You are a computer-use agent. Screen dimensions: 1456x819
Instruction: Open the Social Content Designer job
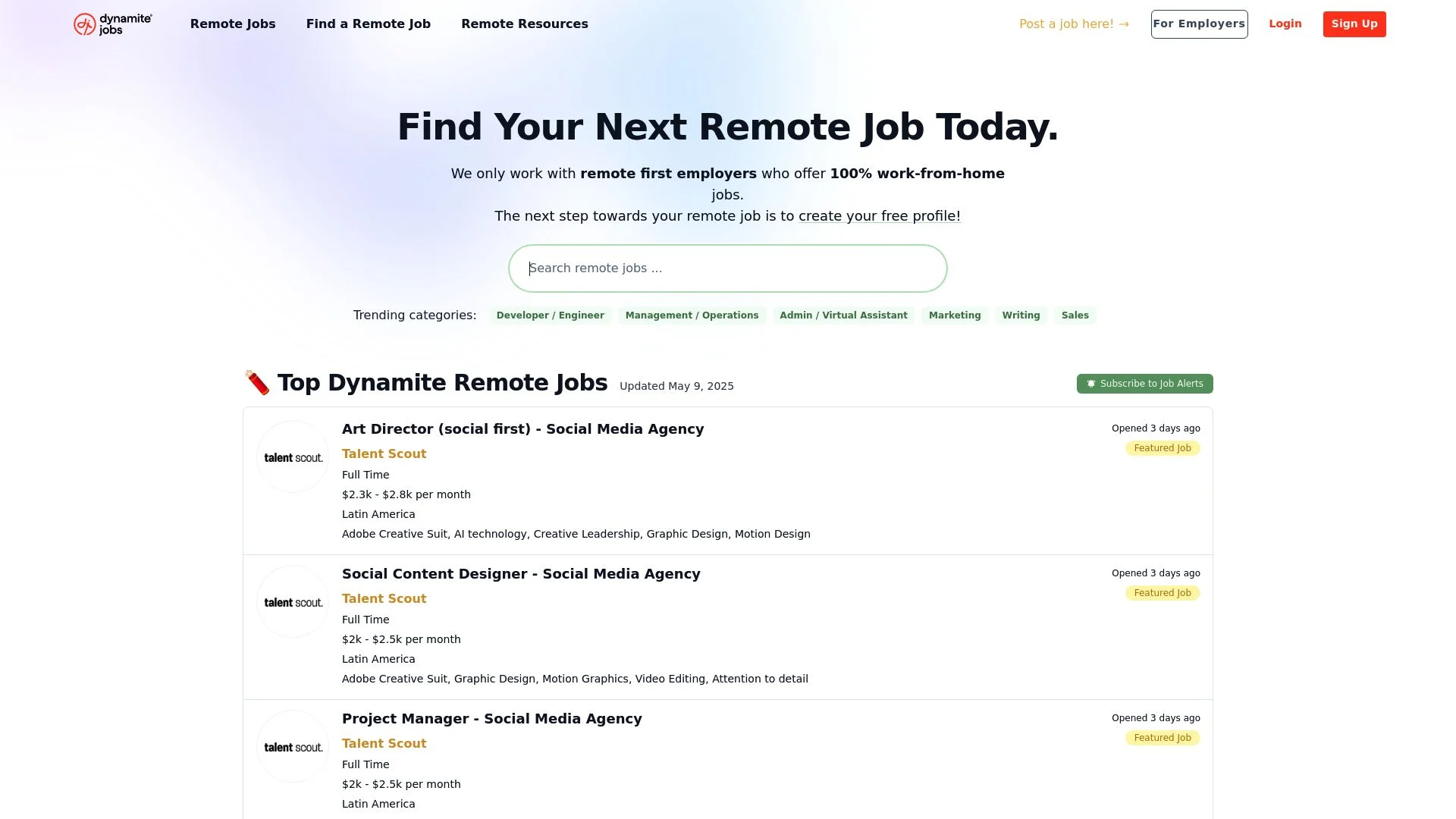coord(521,574)
